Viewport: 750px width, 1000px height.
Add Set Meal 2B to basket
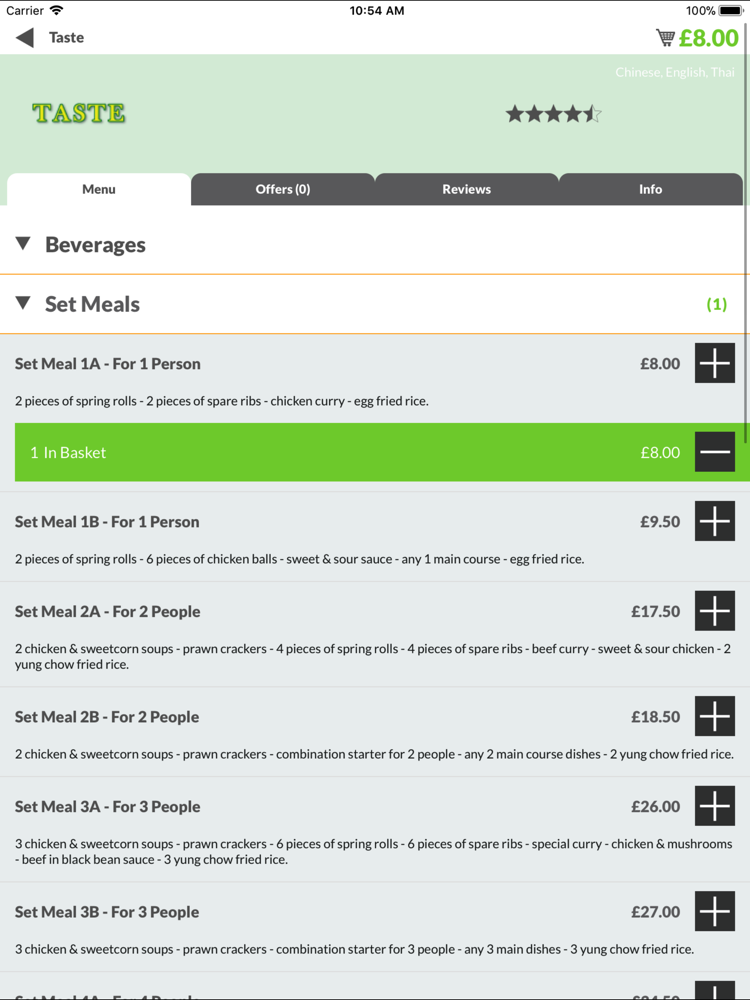coord(714,716)
